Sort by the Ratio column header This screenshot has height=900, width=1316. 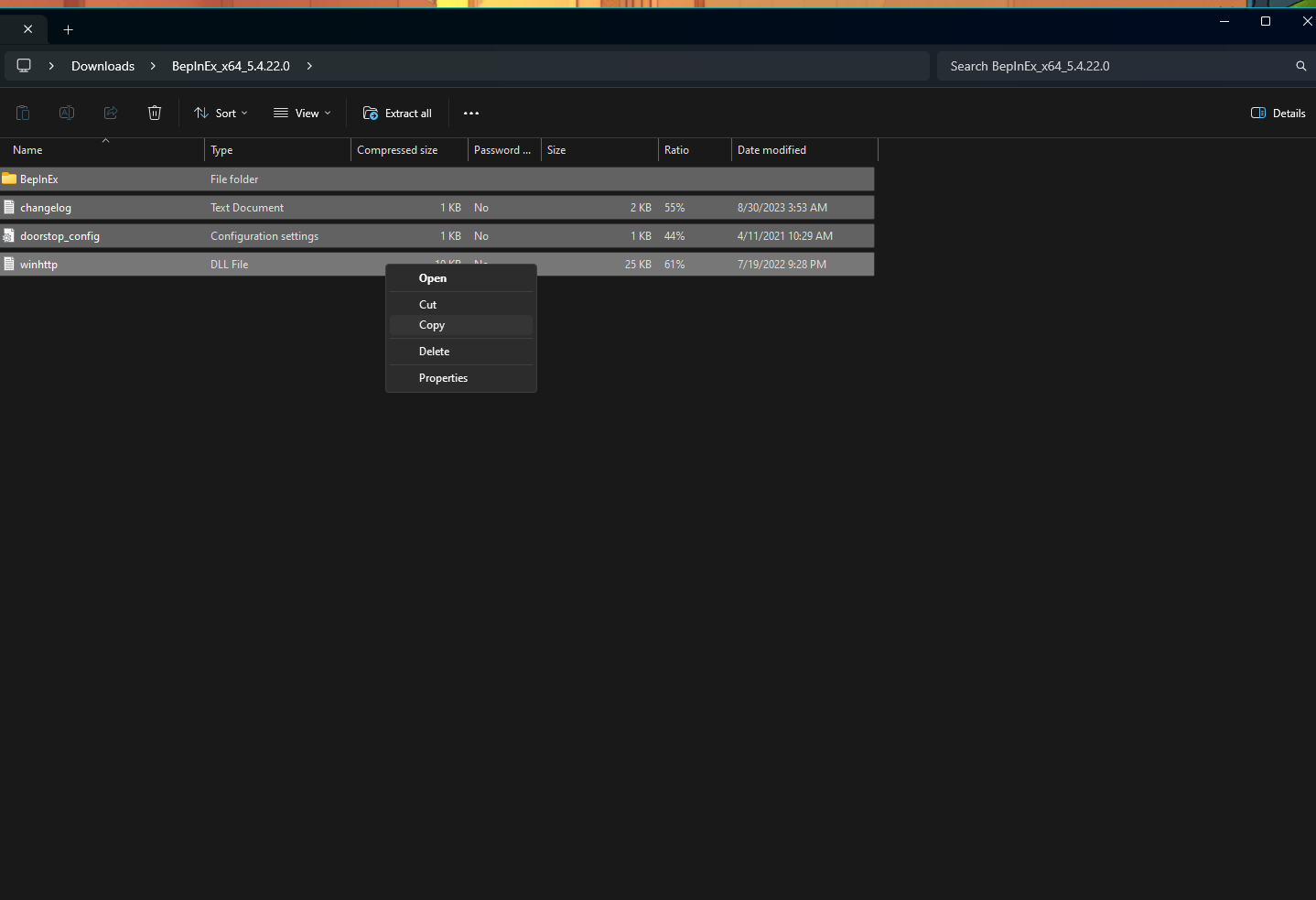[x=696, y=150]
